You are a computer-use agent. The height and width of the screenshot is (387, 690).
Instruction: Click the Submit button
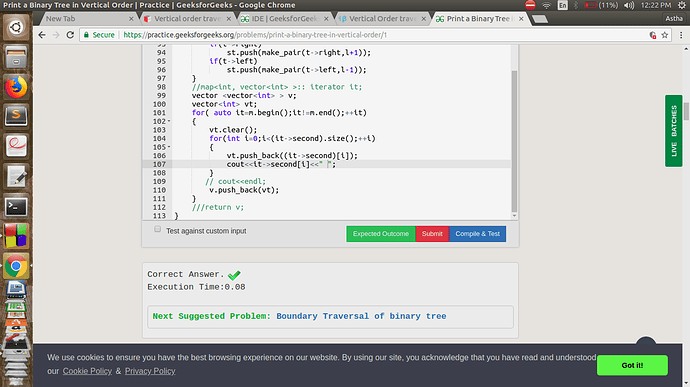pos(432,234)
